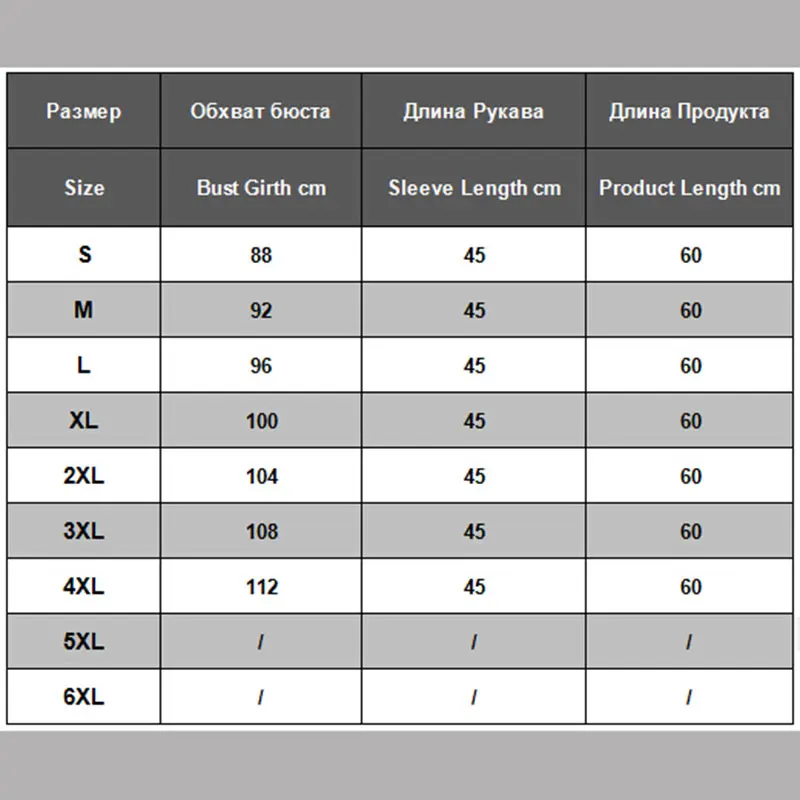Click the bust girth value 112
This screenshot has width=800, height=800.
coord(261,586)
